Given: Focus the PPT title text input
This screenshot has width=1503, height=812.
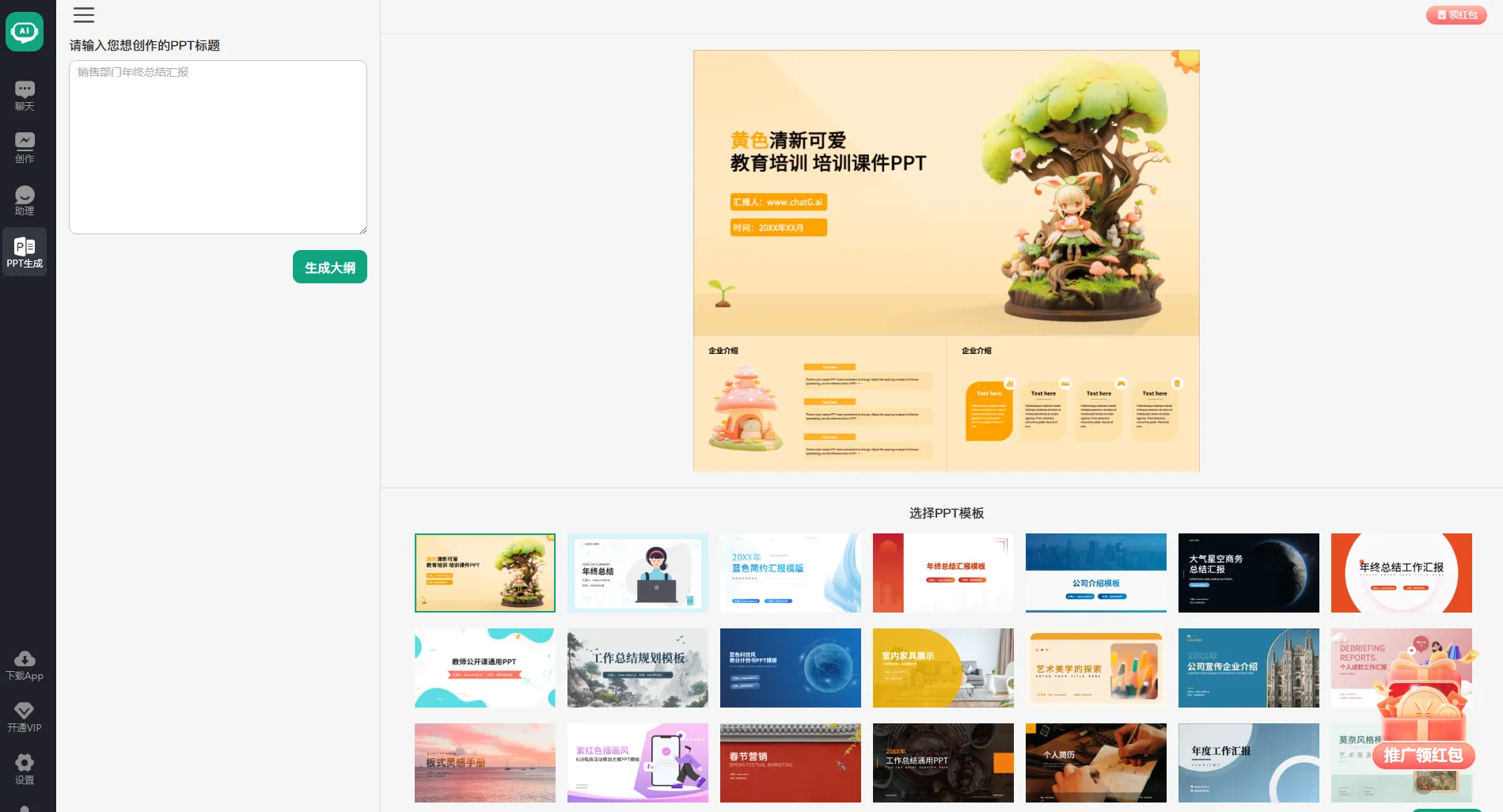Looking at the screenshot, I should (x=218, y=147).
